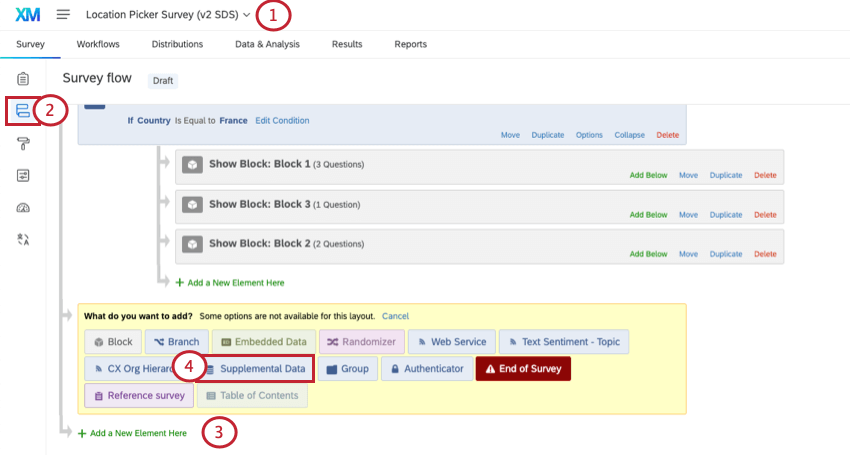This screenshot has width=850, height=455.
Task: Switch to the Data & Analysis tab
Action: [267, 44]
